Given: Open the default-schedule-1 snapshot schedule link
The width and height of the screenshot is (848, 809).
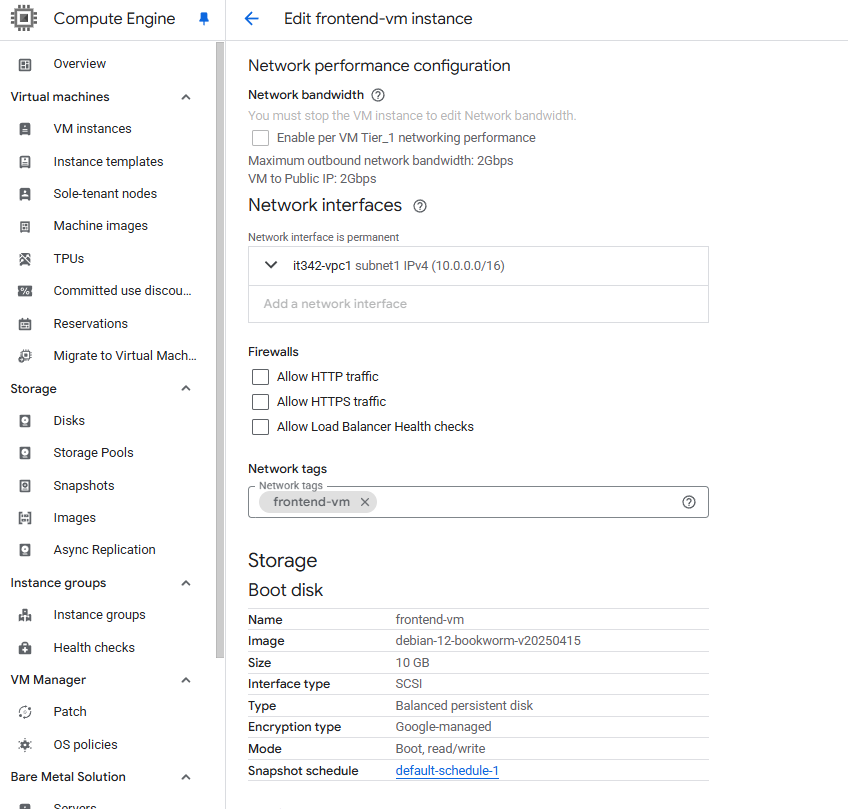Looking at the screenshot, I should tap(447, 771).
